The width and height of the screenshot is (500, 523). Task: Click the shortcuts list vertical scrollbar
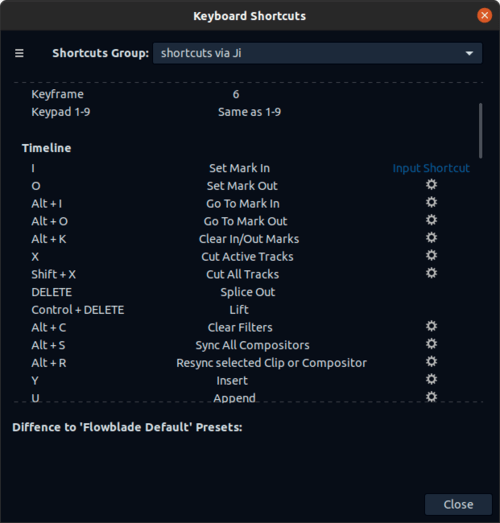480,130
